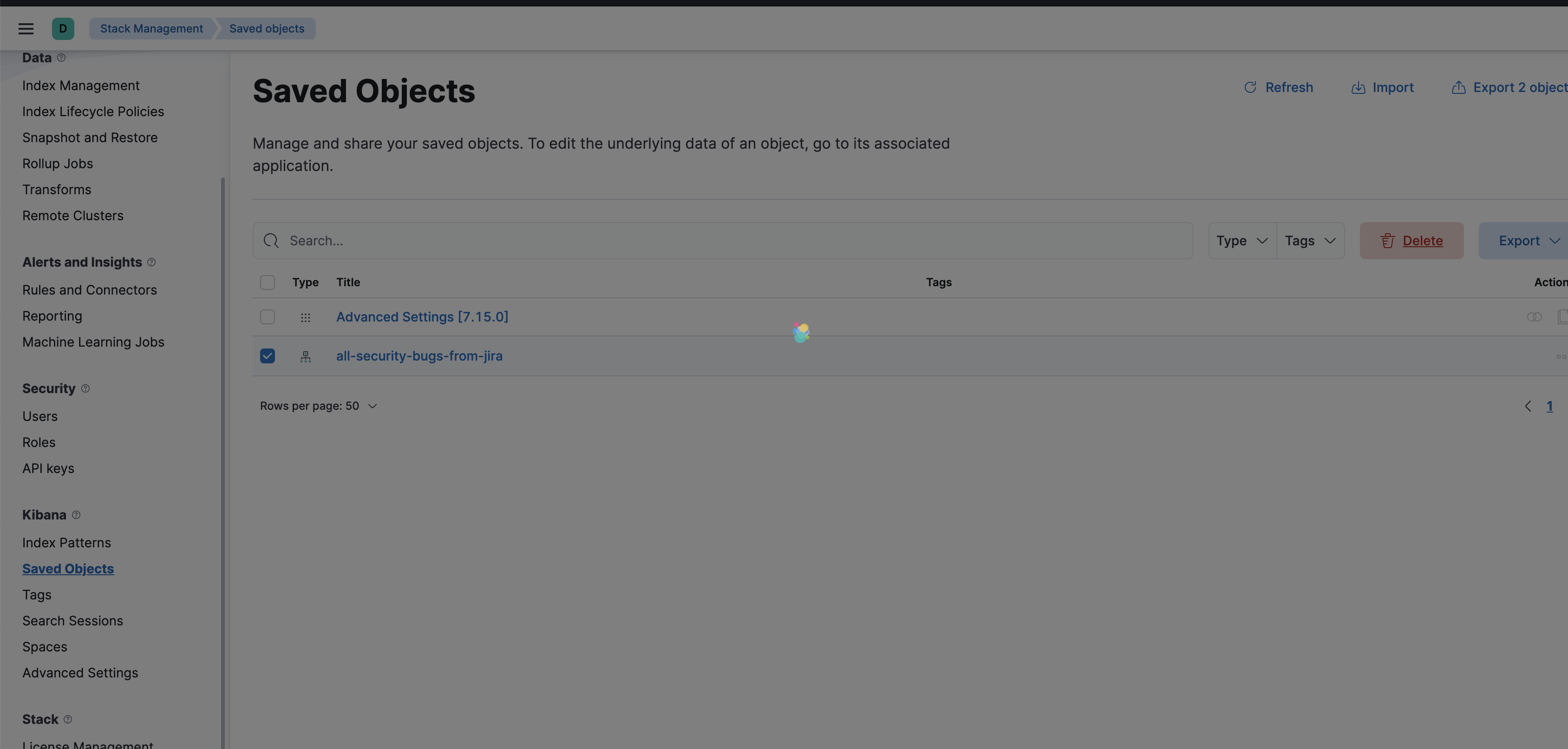Image resolution: width=1568 pixels, height=749 pixels.
Task: Click the Tags column header
Action: pos(939,283)
